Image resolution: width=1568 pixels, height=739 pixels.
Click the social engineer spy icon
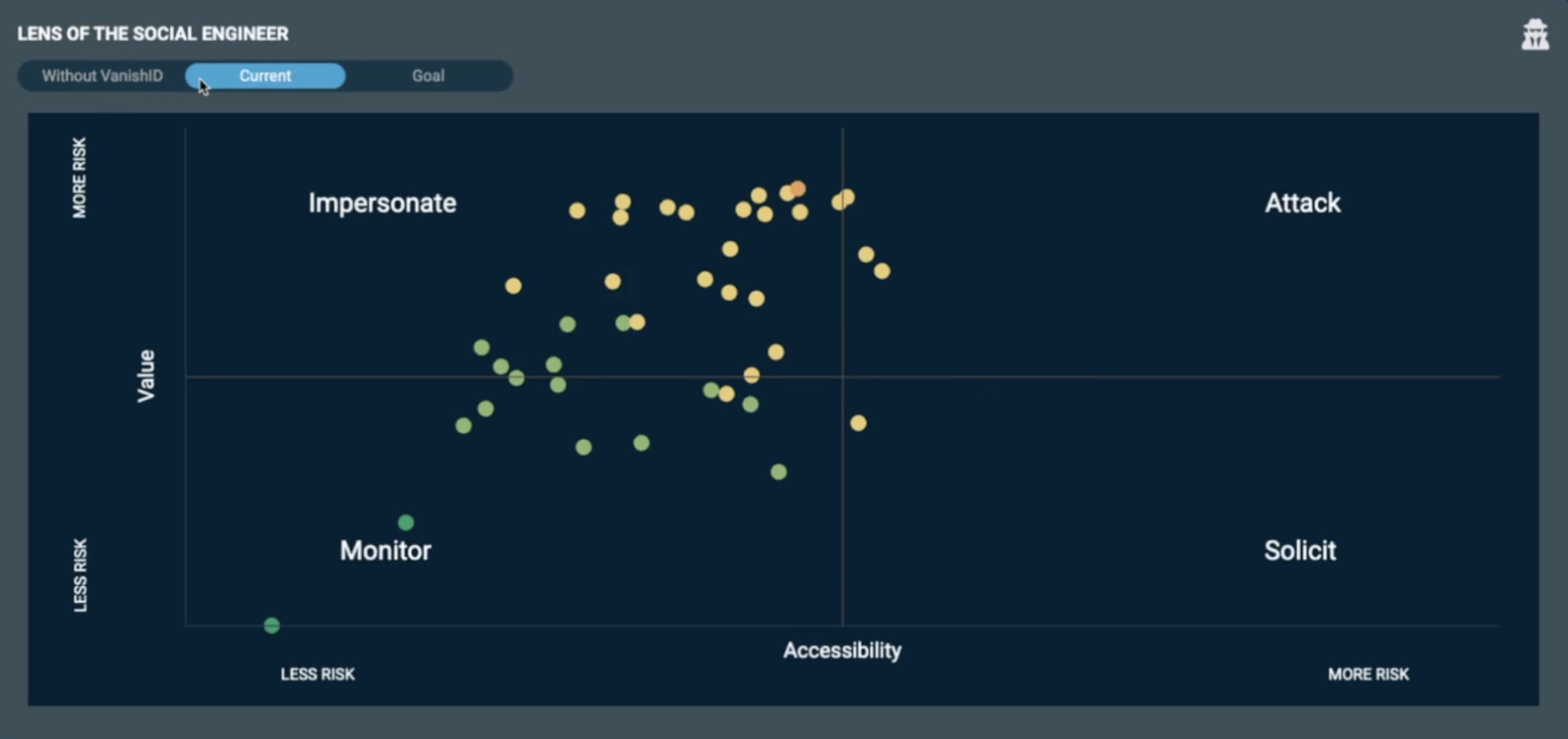point(1535,35)
